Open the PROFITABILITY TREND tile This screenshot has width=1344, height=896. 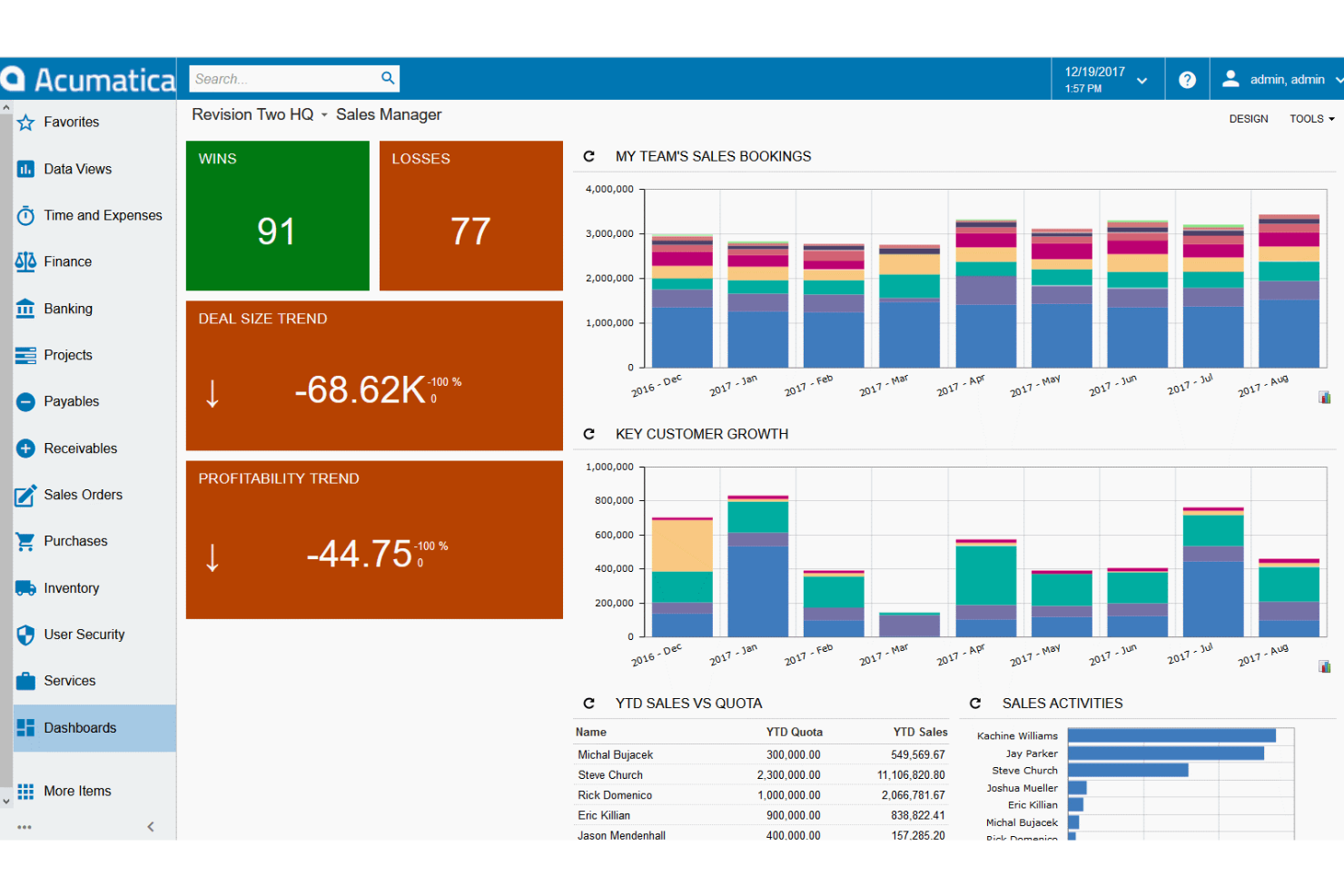pyautogui.click(x=374, y=540)
